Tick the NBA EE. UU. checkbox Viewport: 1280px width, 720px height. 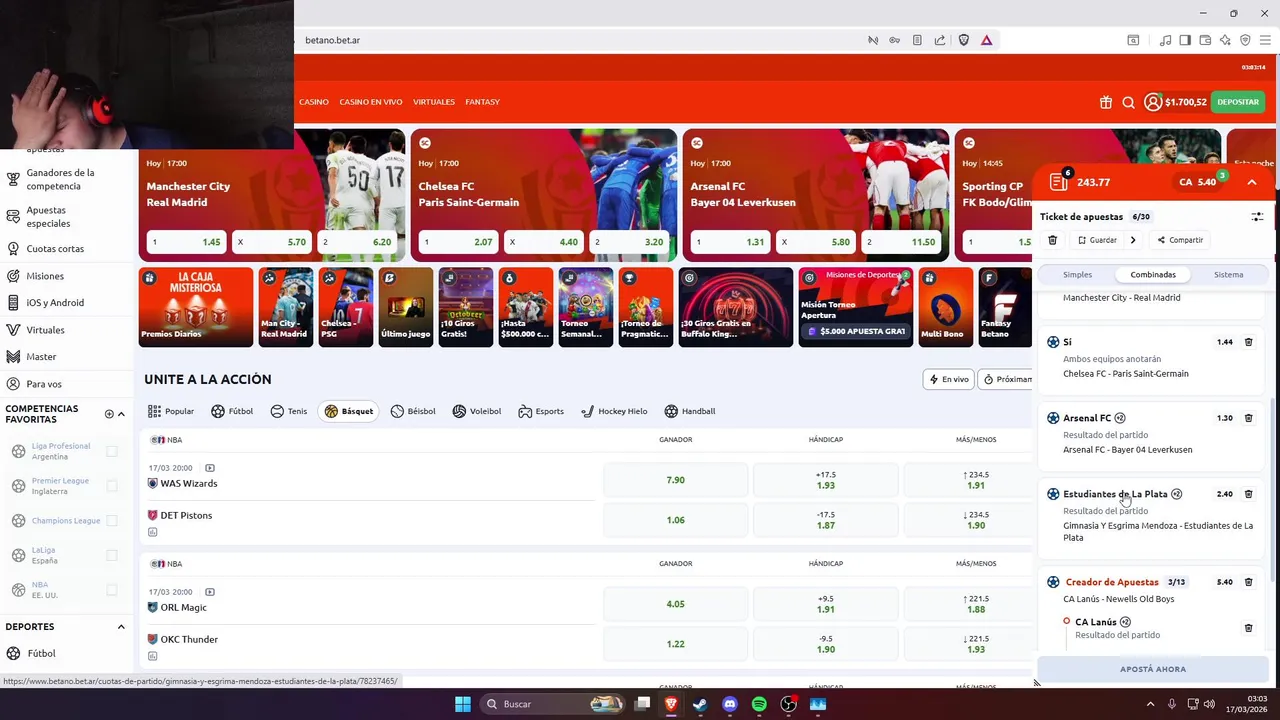coord(112,590)
